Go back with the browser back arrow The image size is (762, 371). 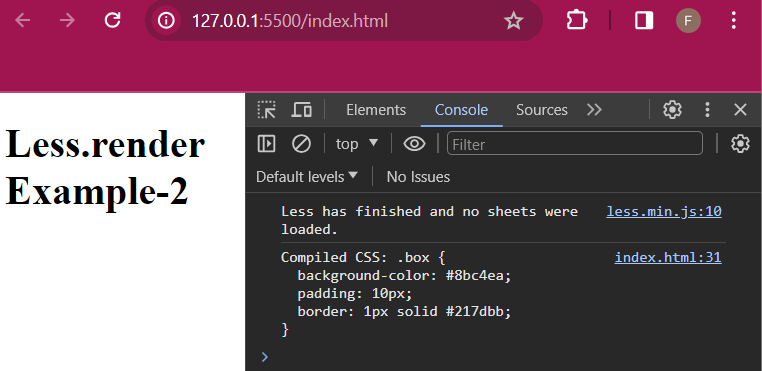23,20
